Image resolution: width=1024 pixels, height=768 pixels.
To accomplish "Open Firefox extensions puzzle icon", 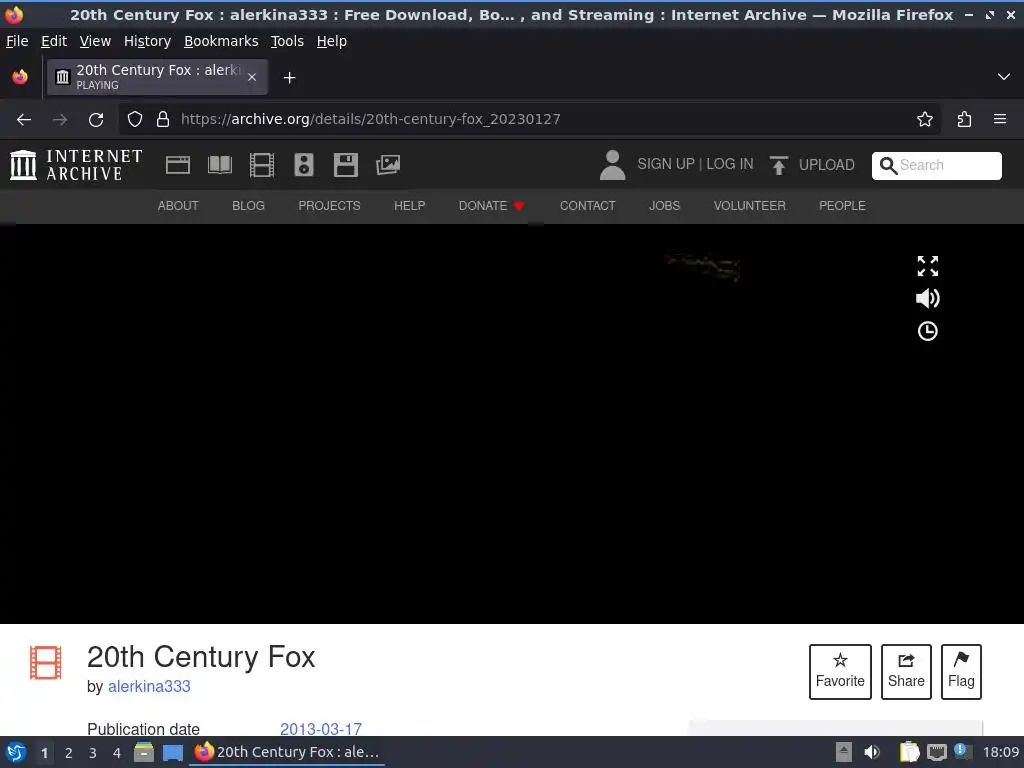I will pos(964,119).
